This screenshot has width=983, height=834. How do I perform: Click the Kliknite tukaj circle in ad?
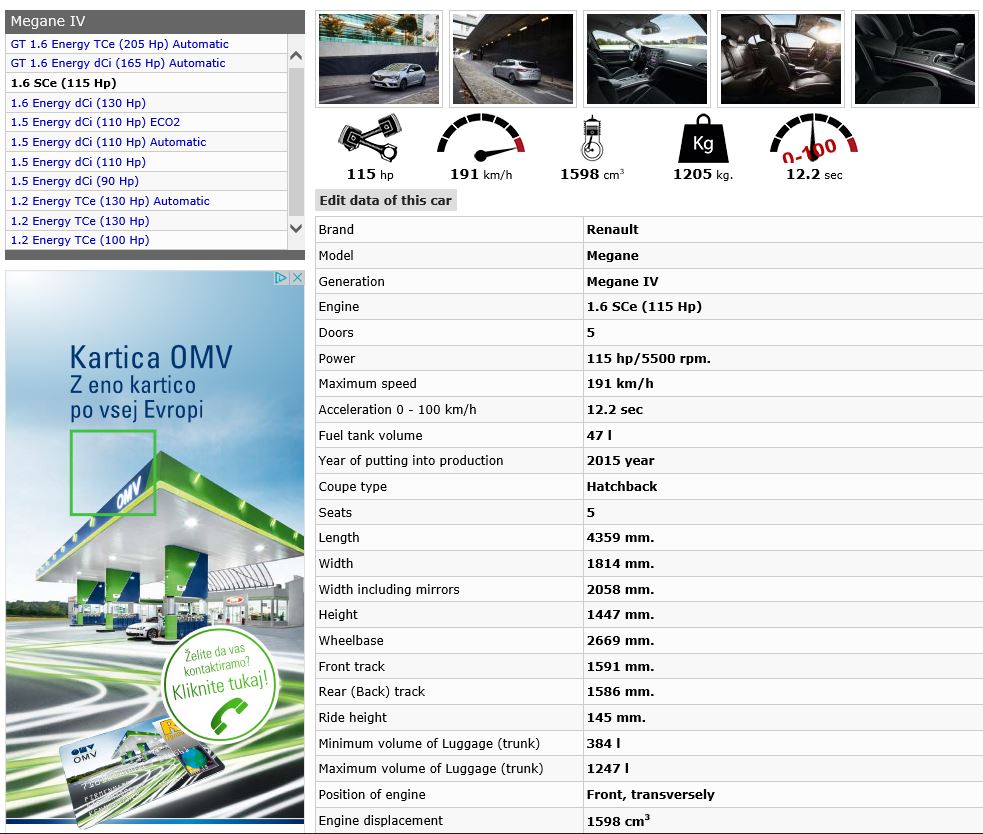[220, 685]
